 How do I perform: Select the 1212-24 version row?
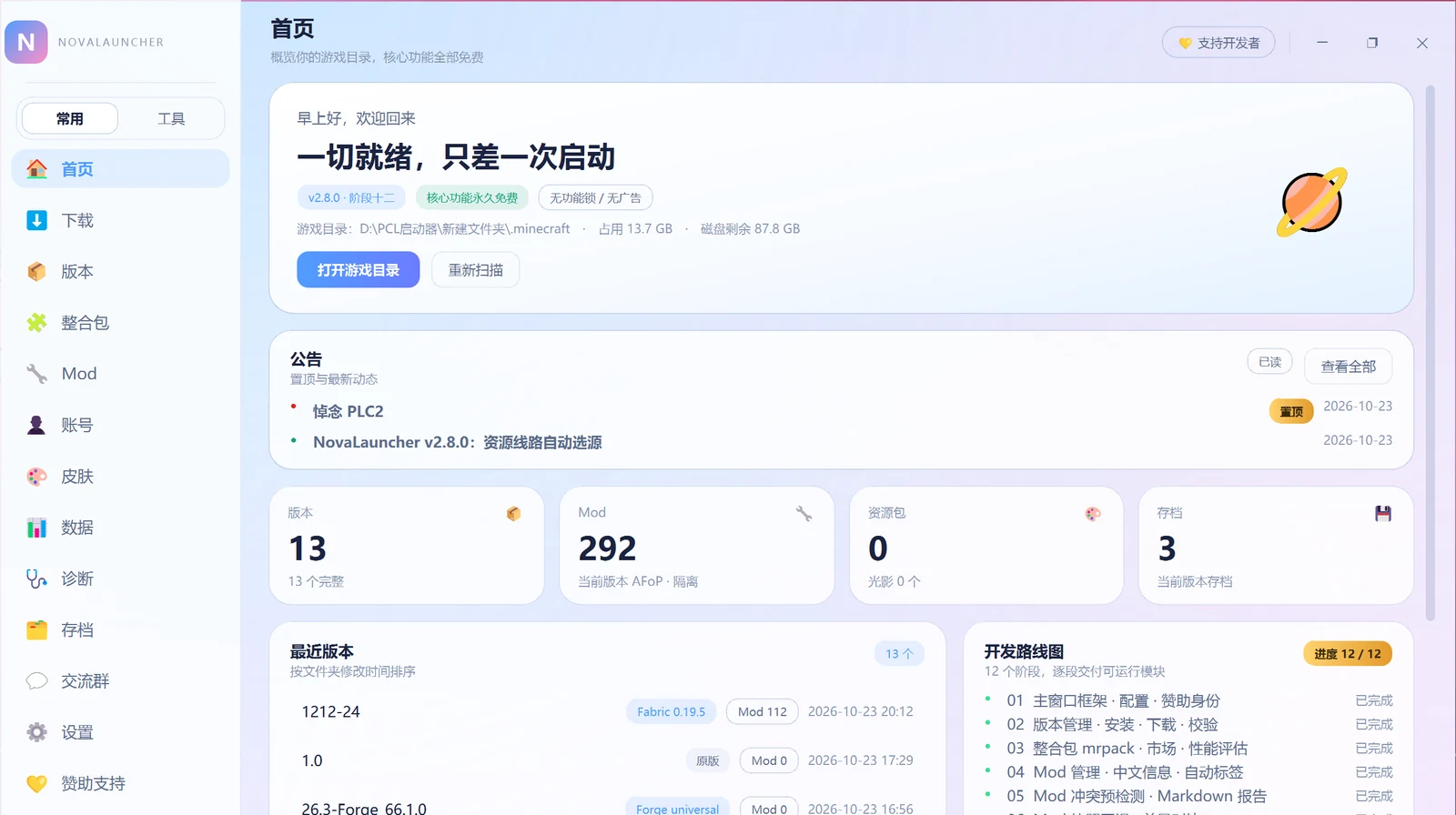(607, 711)
